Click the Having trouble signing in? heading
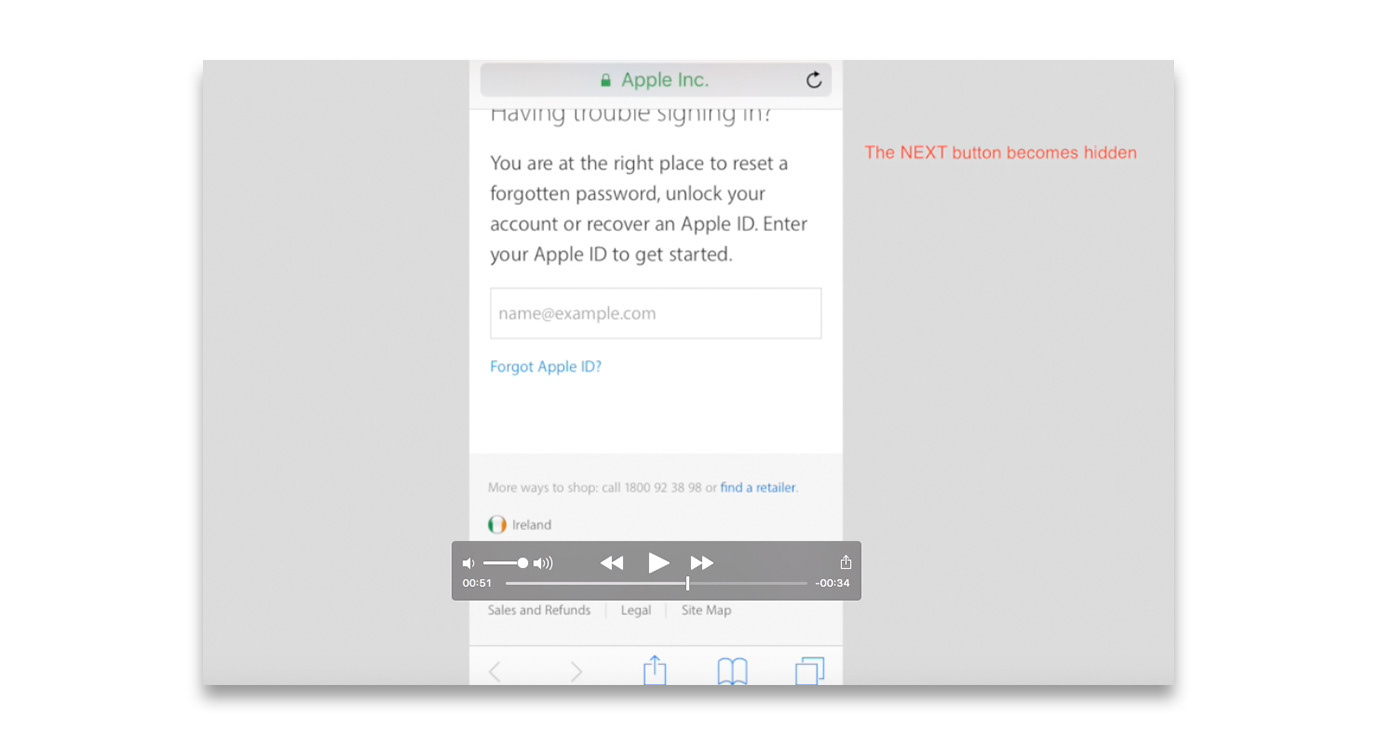 pos(631,115)
